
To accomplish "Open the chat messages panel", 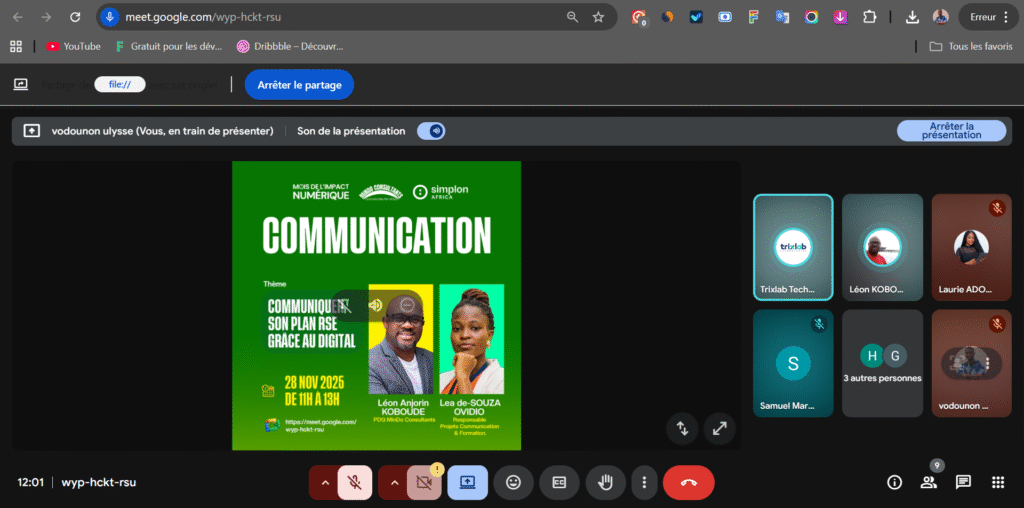I will pyautogui.click(x=963, y=482).
